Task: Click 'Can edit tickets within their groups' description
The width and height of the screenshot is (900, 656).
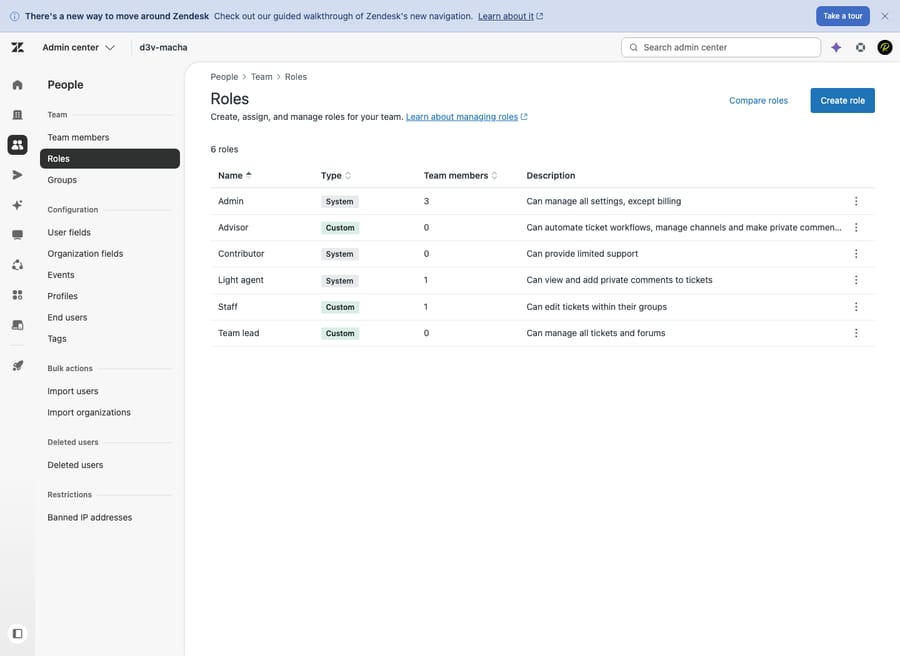Action: click(x=596, y=307)
